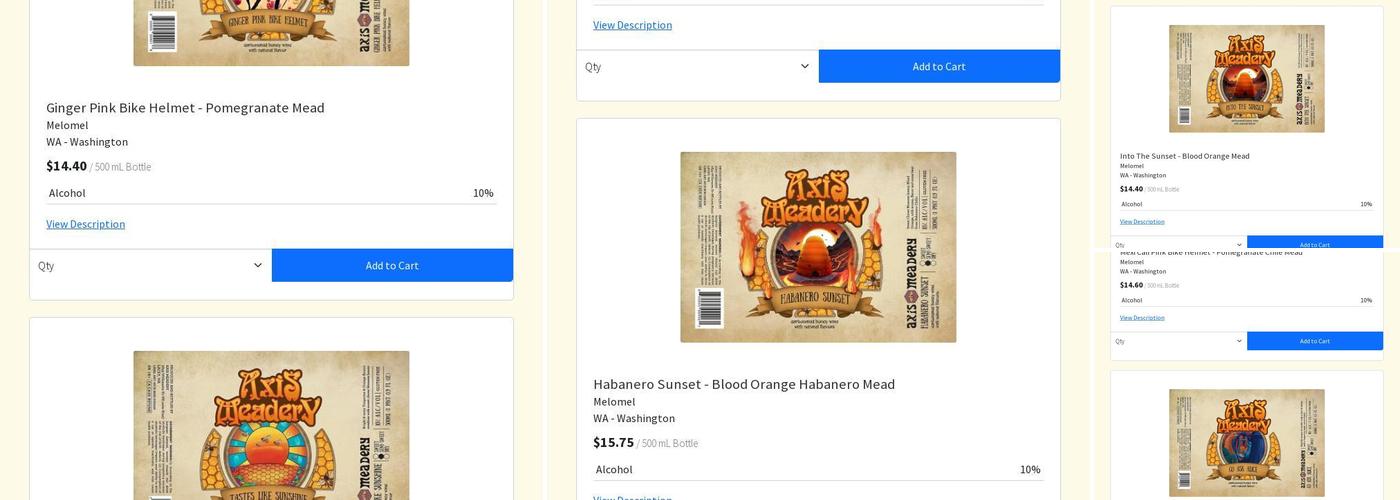View description of Ginger Pink Bike Helmet
The image size is (1400, 500).
click(x=85, y=224)
